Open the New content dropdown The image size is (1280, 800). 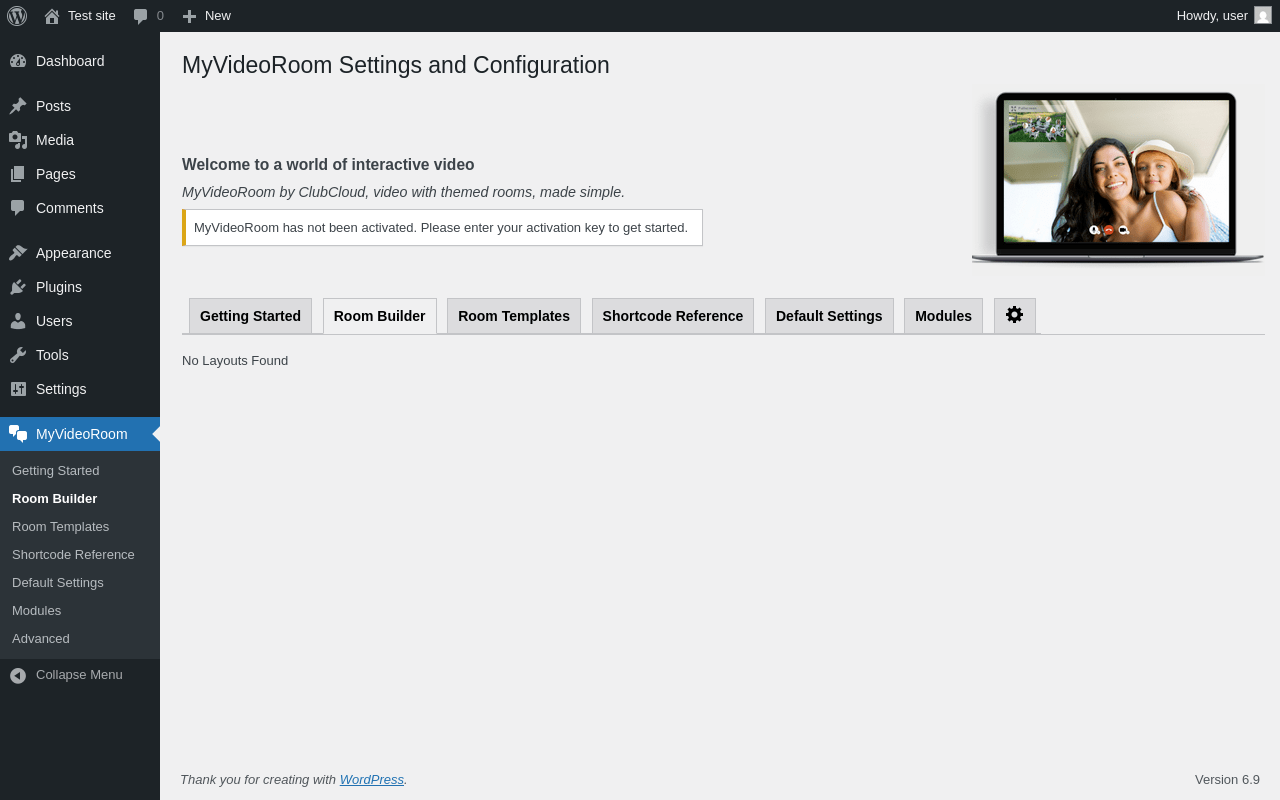(207, 16)
